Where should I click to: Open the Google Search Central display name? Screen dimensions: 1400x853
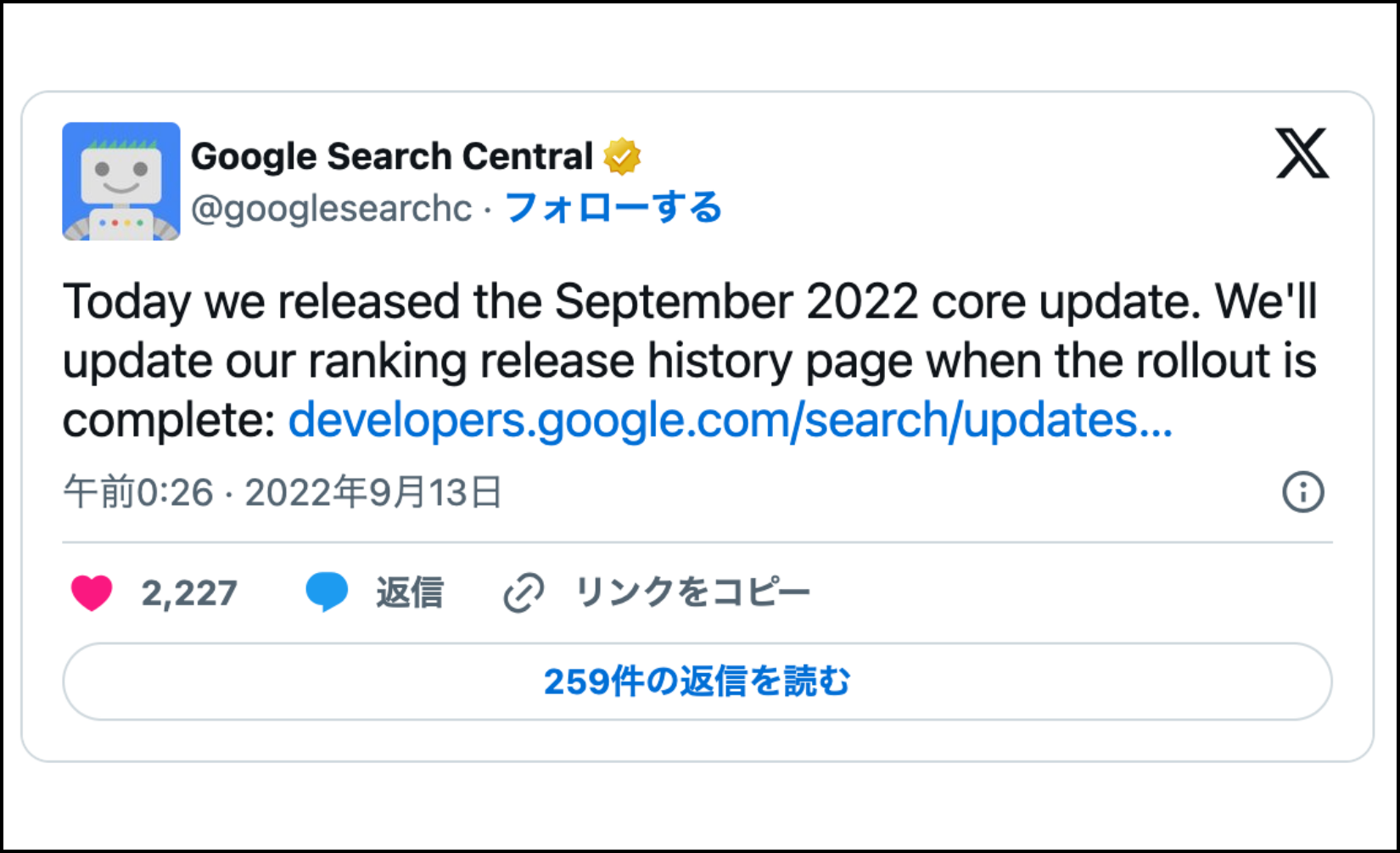click(392, 157)
